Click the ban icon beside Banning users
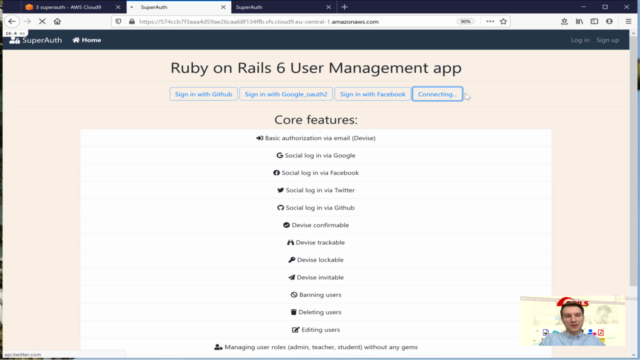Screen dimensions: 640x360 pyautogui.click(x=294, y=295)
